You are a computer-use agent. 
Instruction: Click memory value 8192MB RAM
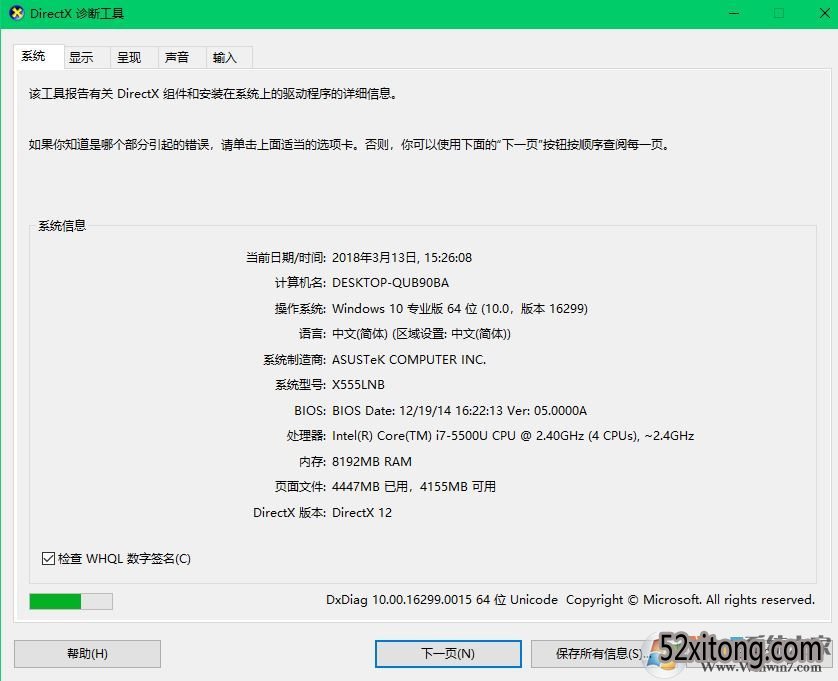(x=371, y=461)
